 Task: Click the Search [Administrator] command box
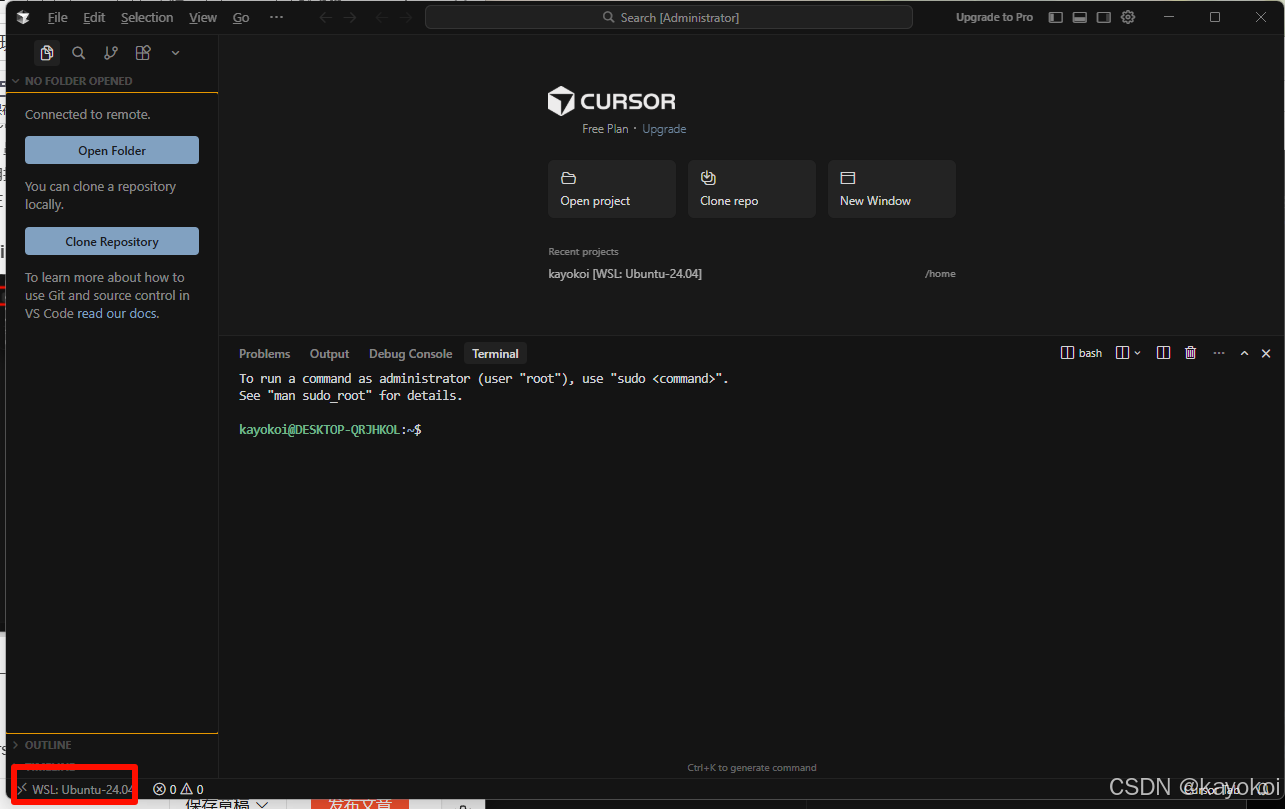click(669, 17)
